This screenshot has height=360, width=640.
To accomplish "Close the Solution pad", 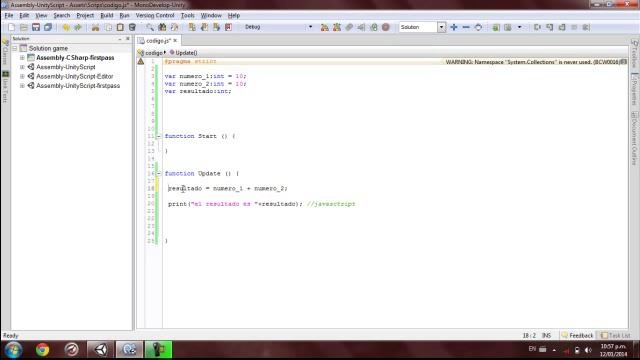I will 127,39.
